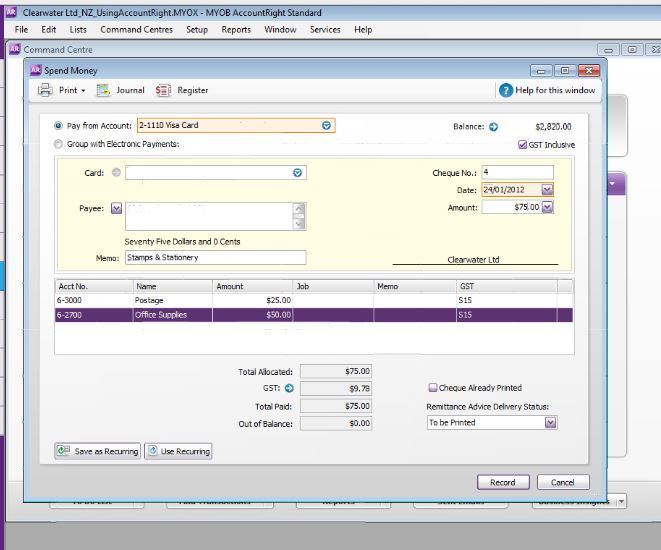661x550 pixels.
Task: Click the GST zoom arrow icon
Action: [x=289, y=388]
